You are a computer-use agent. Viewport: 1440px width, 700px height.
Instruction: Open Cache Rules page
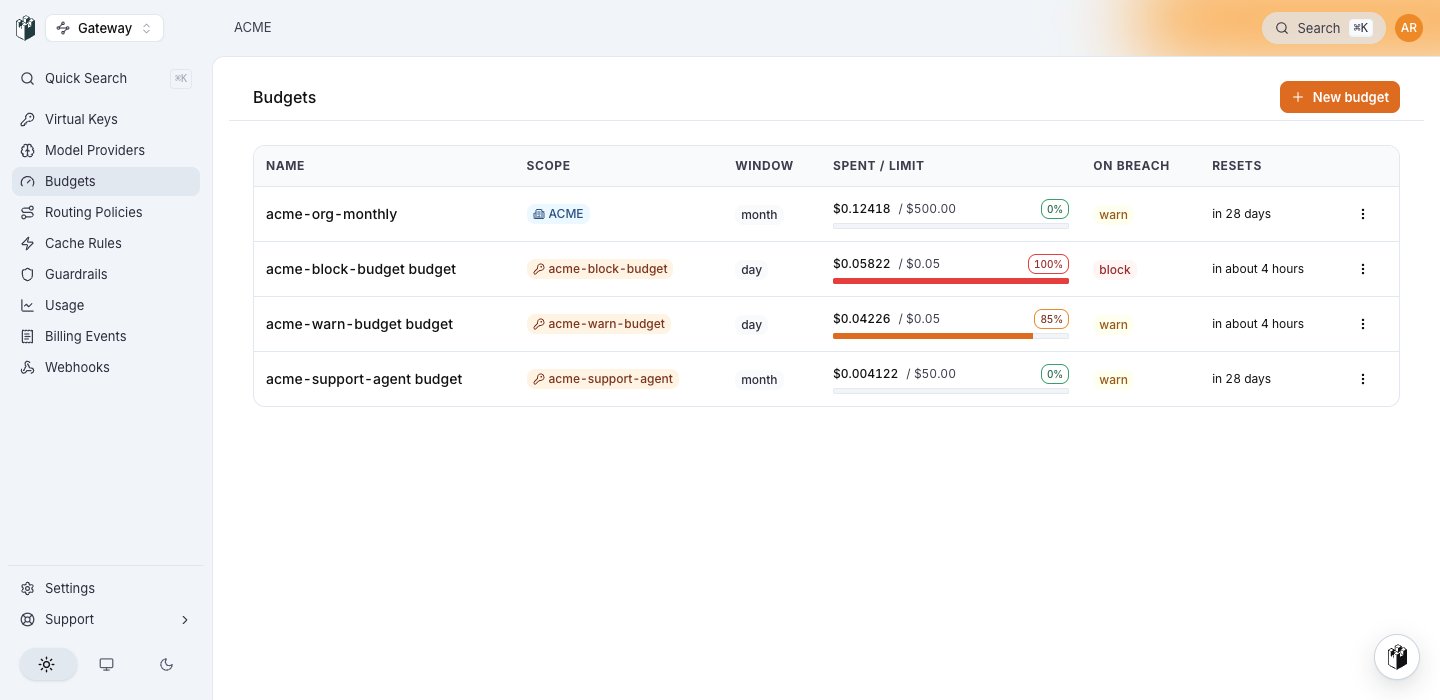coord(106,243)
